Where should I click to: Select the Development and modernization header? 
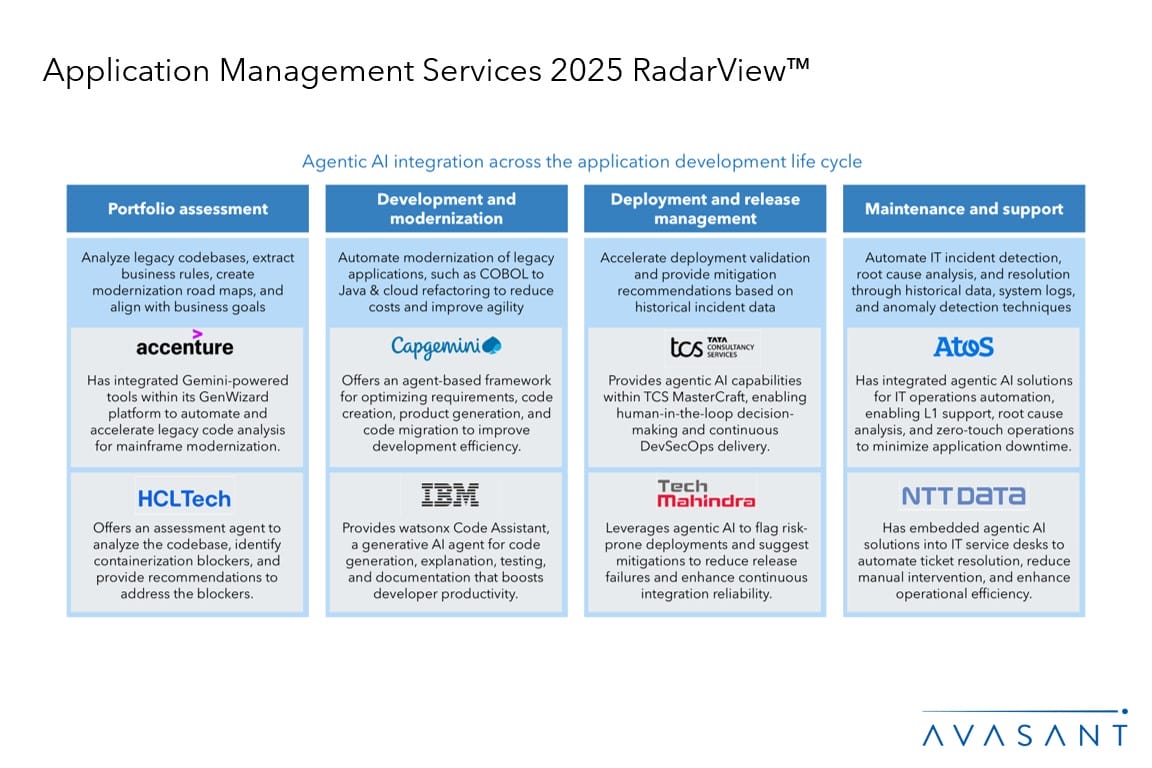tap(446, 209)
